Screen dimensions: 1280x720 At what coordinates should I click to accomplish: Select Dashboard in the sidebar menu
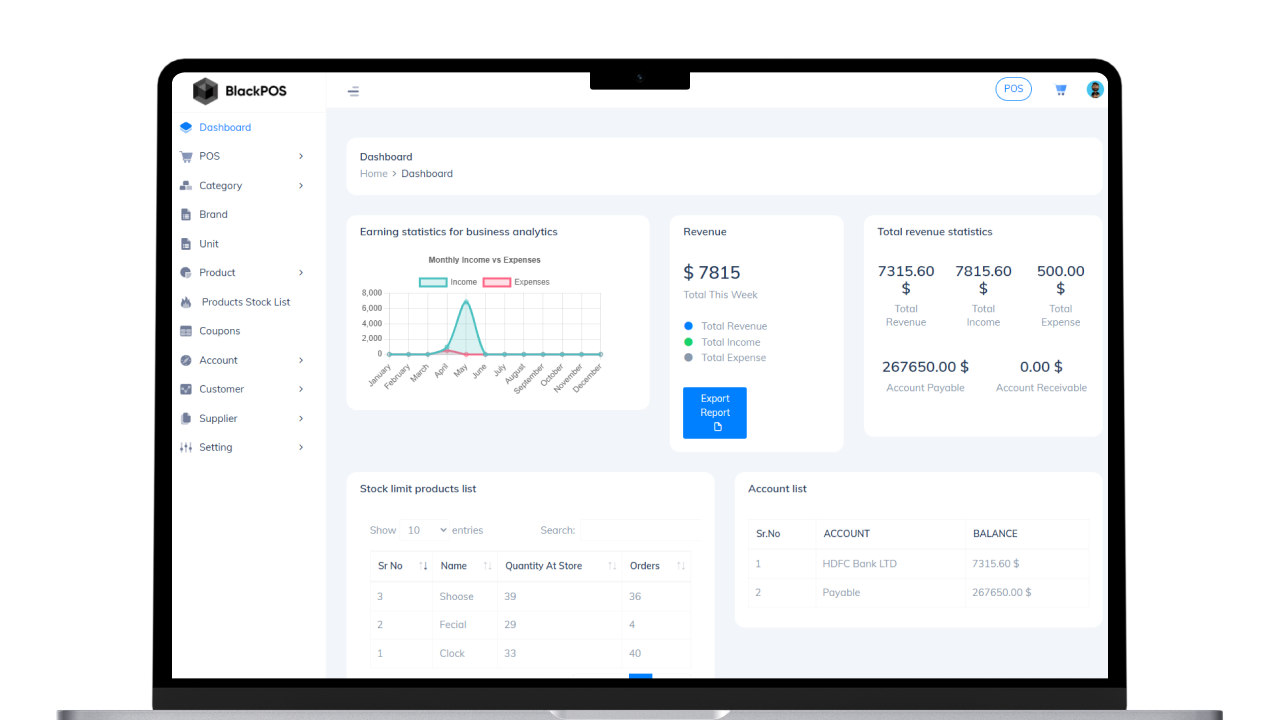coord(225,127)
